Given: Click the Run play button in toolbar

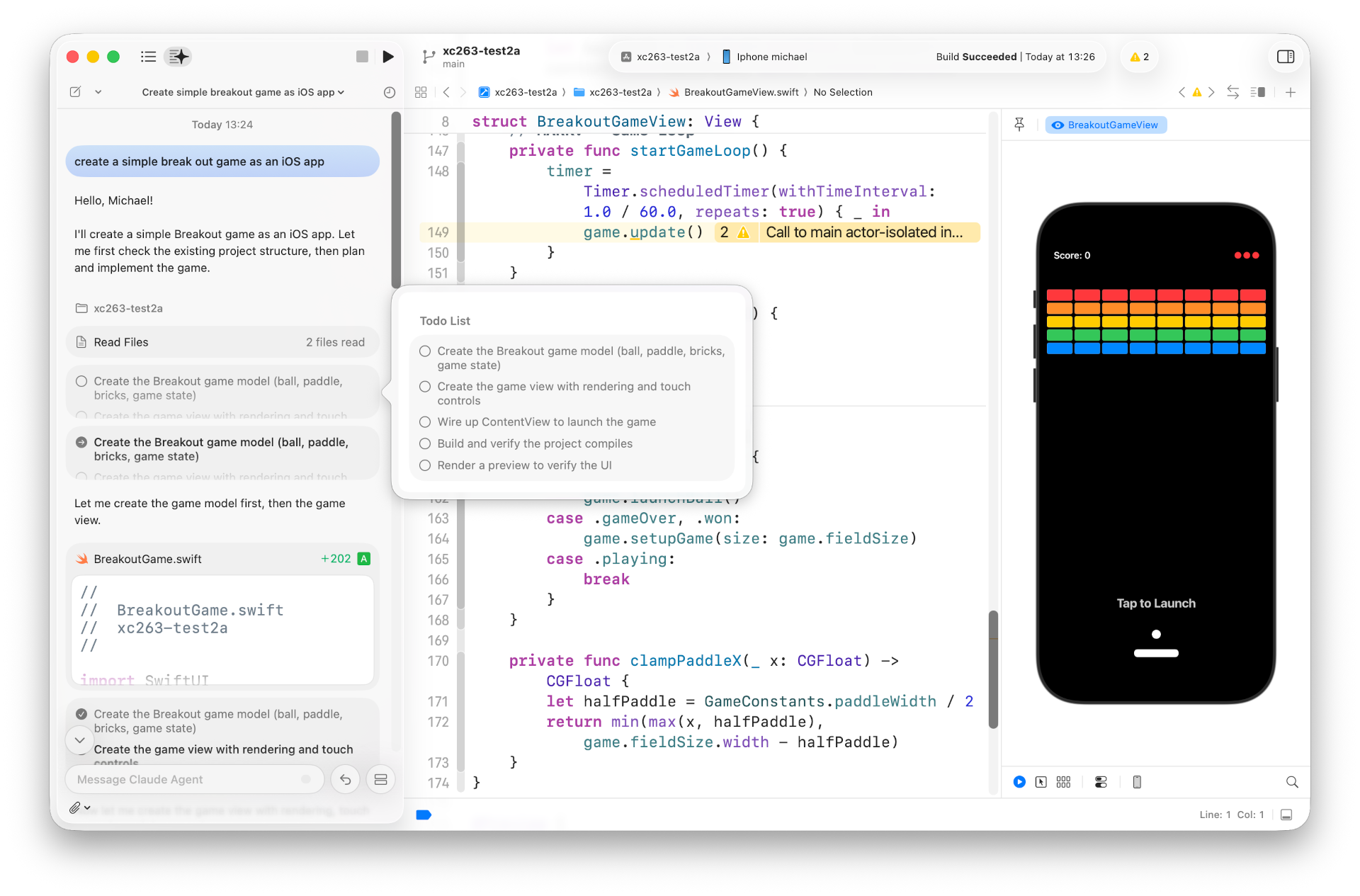Looking at the screenshot, I should coord(387,57).
